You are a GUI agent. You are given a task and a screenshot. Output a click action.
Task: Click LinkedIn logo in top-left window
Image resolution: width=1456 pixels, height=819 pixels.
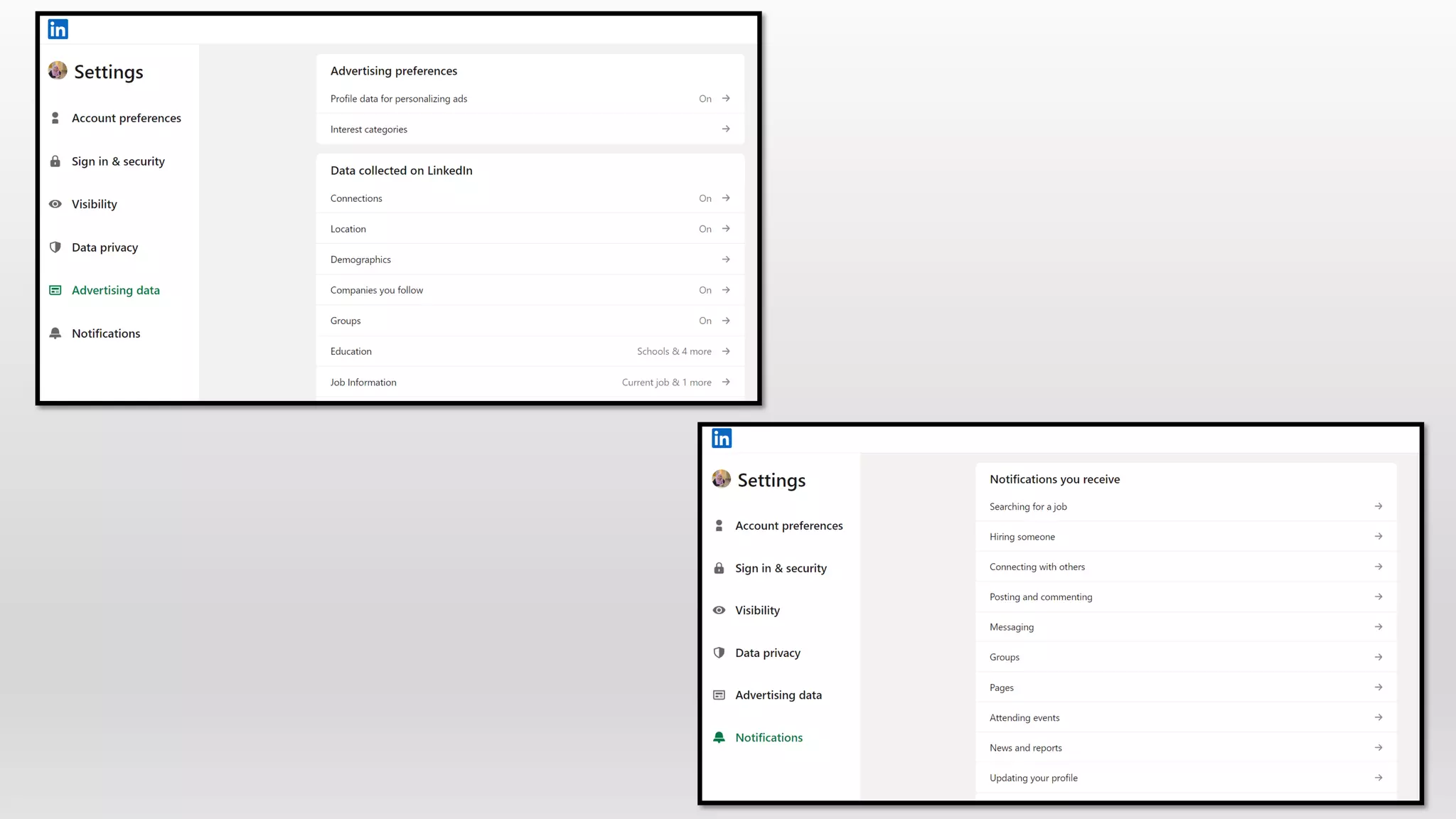(x=58, y=29)
